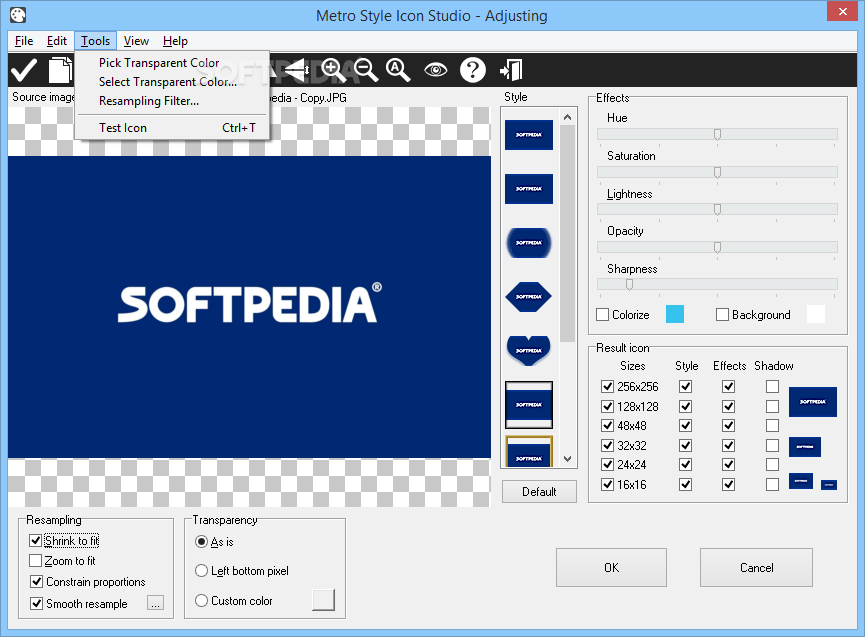Click the question mark help icon
The width and height of the screenshot is (865, 637).
click(473, 70)
